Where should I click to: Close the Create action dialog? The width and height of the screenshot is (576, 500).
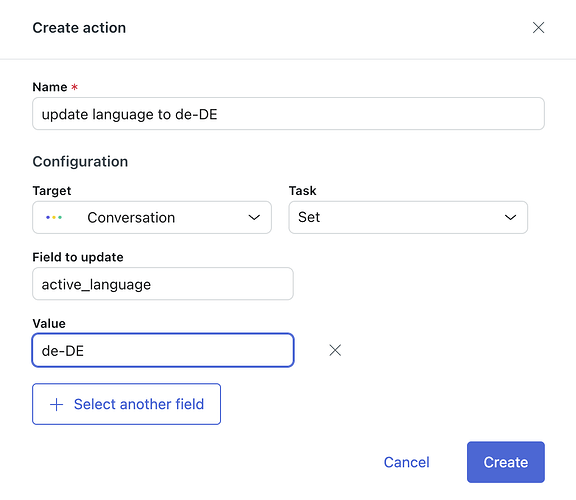[538, 28]
